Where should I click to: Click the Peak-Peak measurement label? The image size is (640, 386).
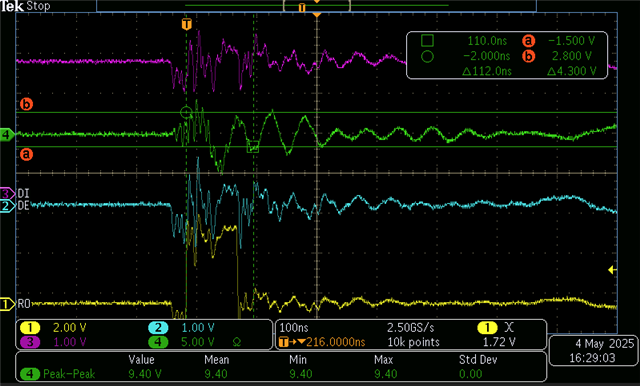tap(69, 374)
